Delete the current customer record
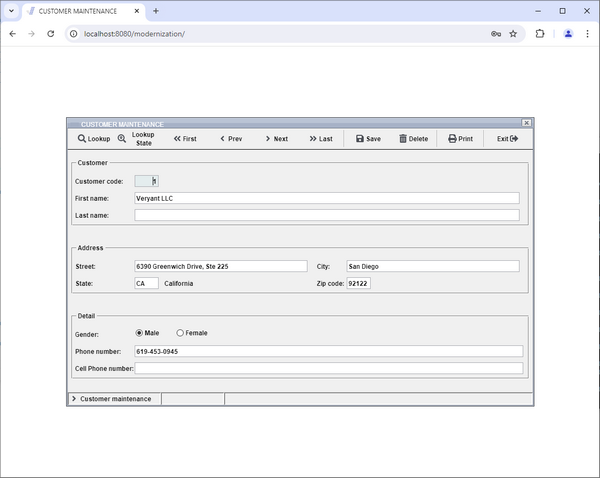Image resolution: width=600 pixels, height=478 pixels. point(413,139)
